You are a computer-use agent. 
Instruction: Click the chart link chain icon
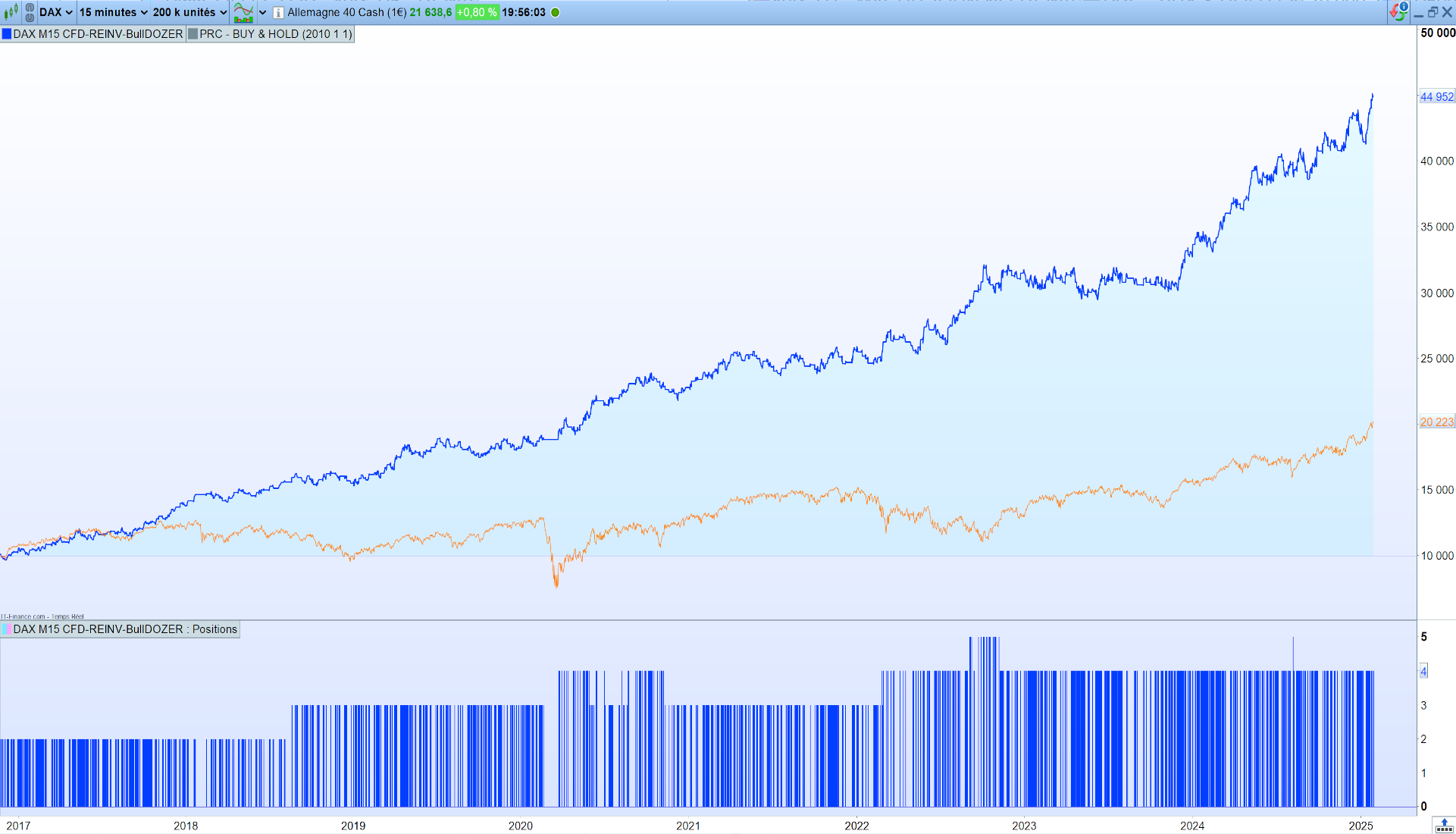(30, 12)
